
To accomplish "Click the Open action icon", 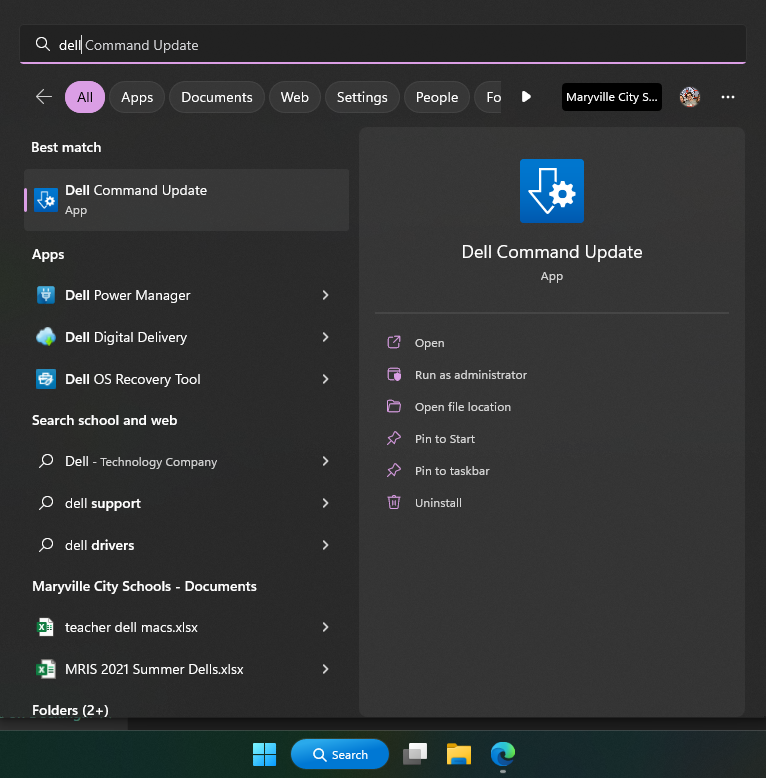I will (394, 342).
